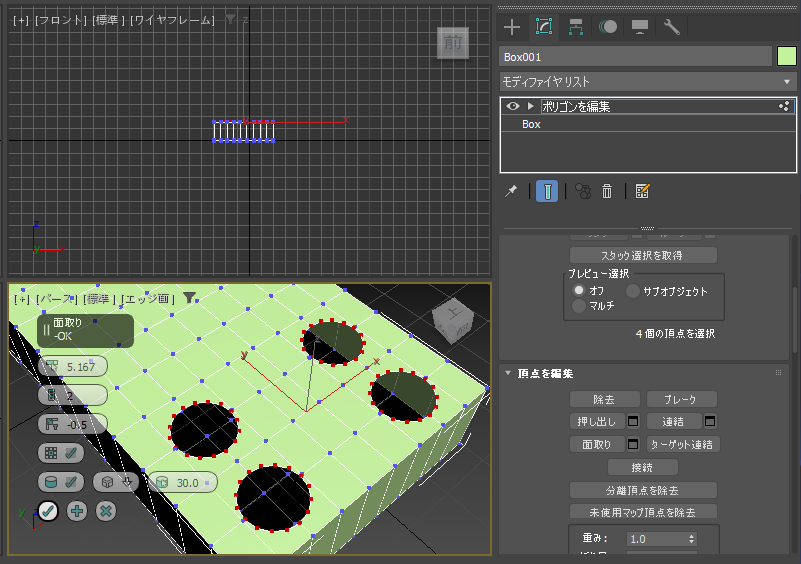Open settings box next to 面取り

pyautogui.click(x=633, y=444)
